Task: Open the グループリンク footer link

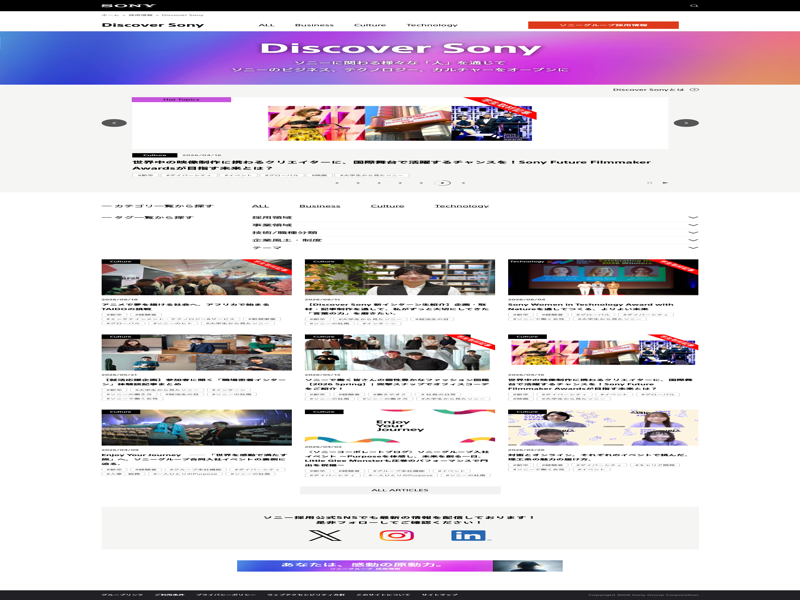Action: click(122, 595)
